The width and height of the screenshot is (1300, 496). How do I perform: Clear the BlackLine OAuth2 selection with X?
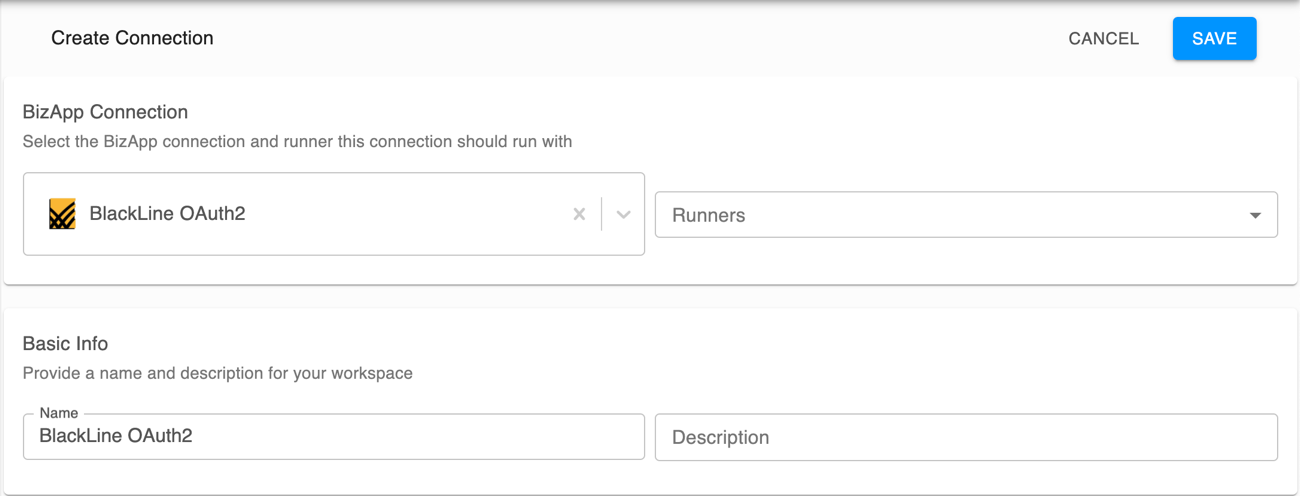tap(579, 214)
